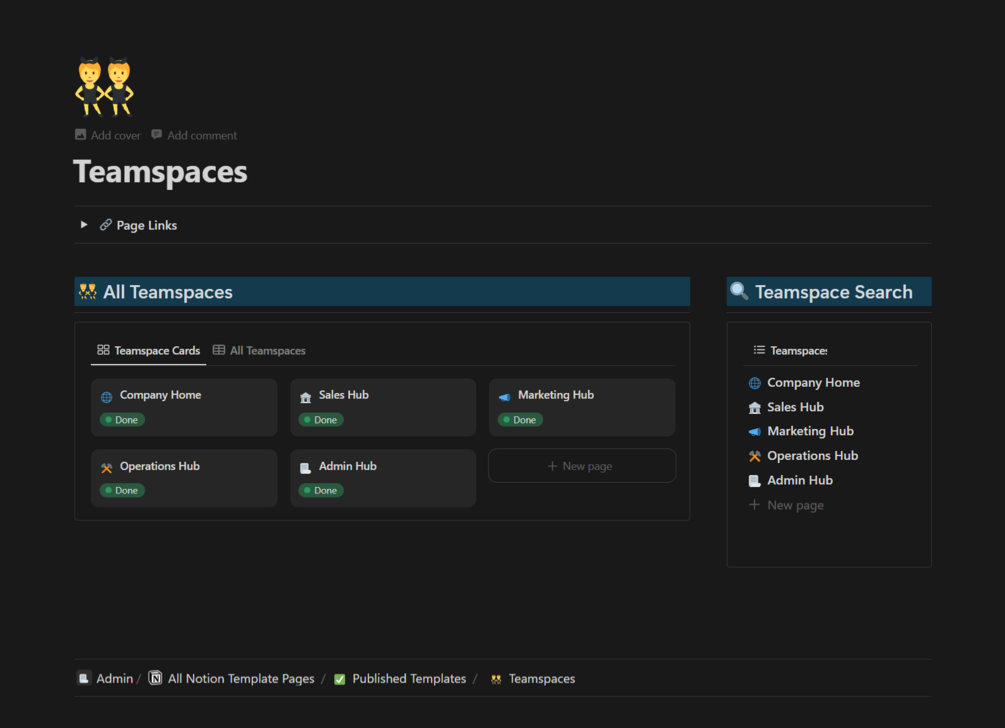Click the Add comment speech bubble icon

[x=156, y=135]
